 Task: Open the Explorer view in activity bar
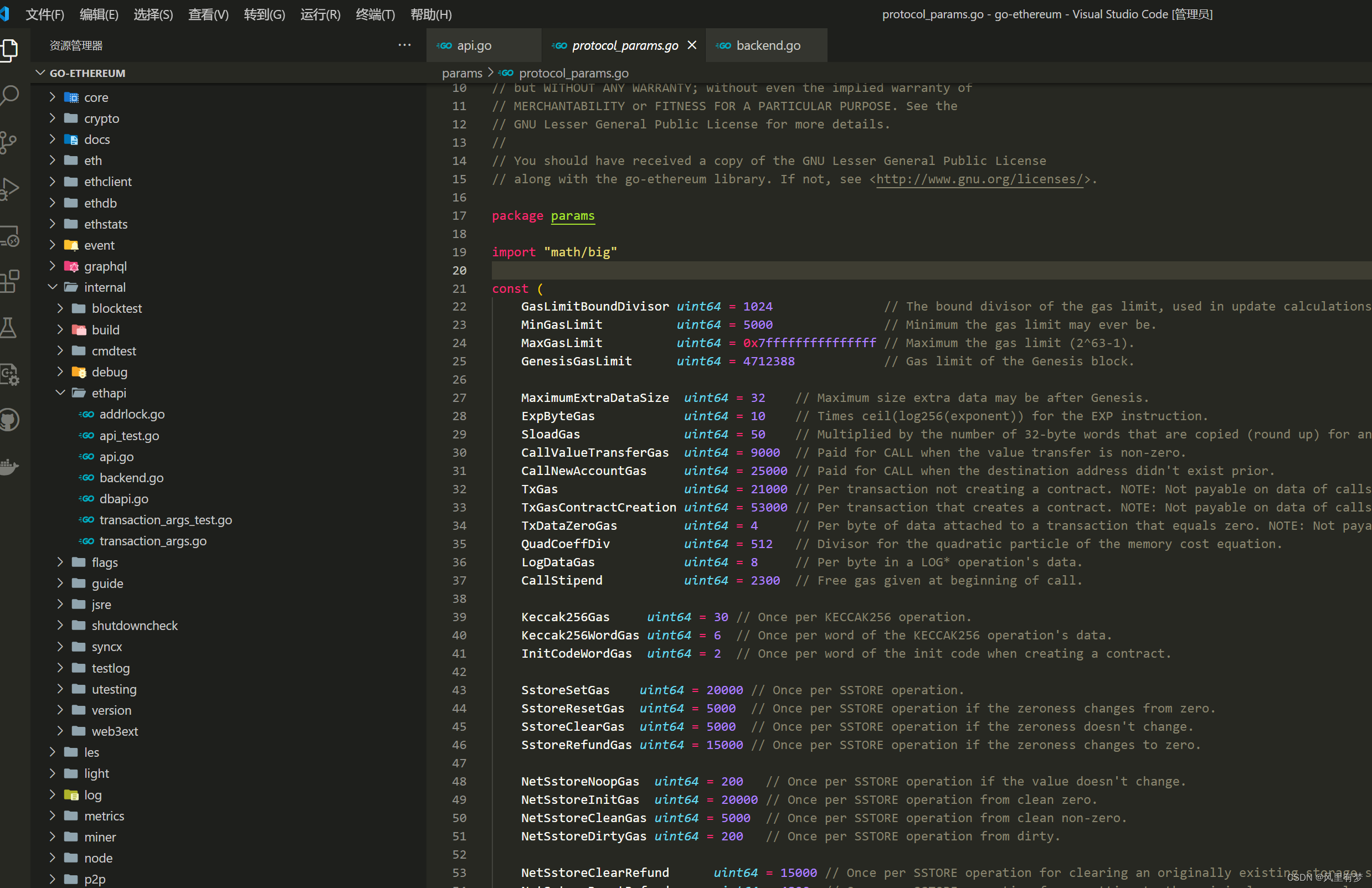[x=9, y=50]
